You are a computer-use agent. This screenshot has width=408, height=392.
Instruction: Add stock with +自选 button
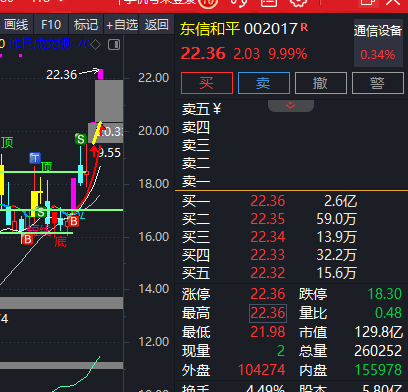pos(122,25)
